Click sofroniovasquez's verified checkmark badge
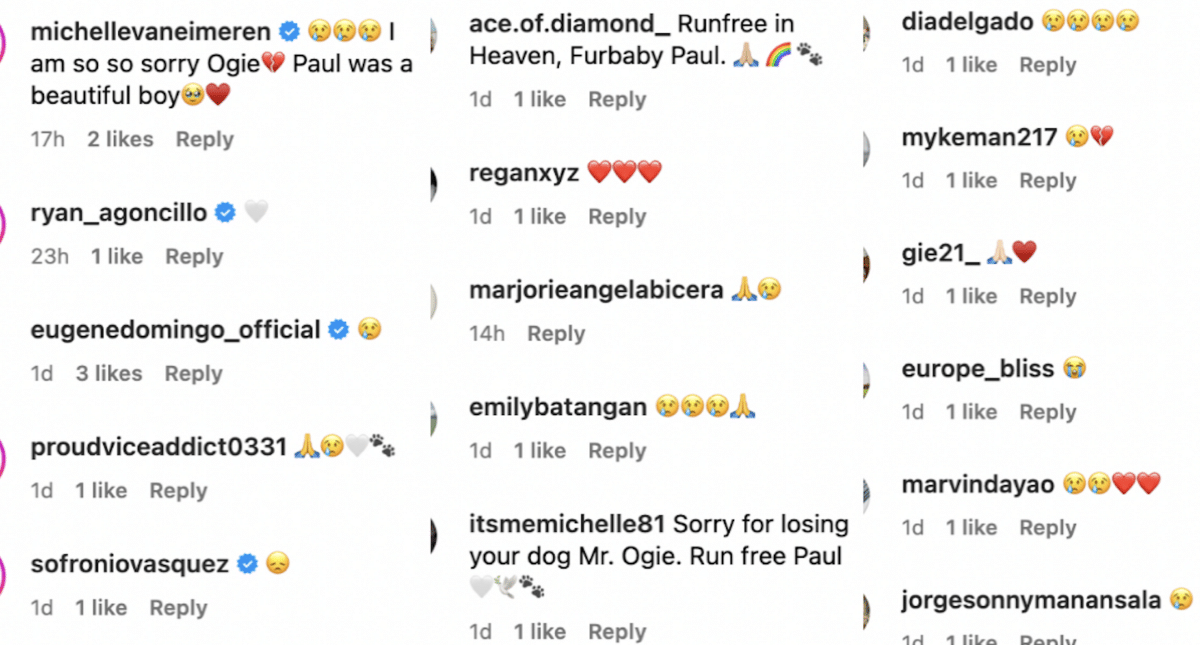This screenshot has width=1200, height=645. click(247, 564)
